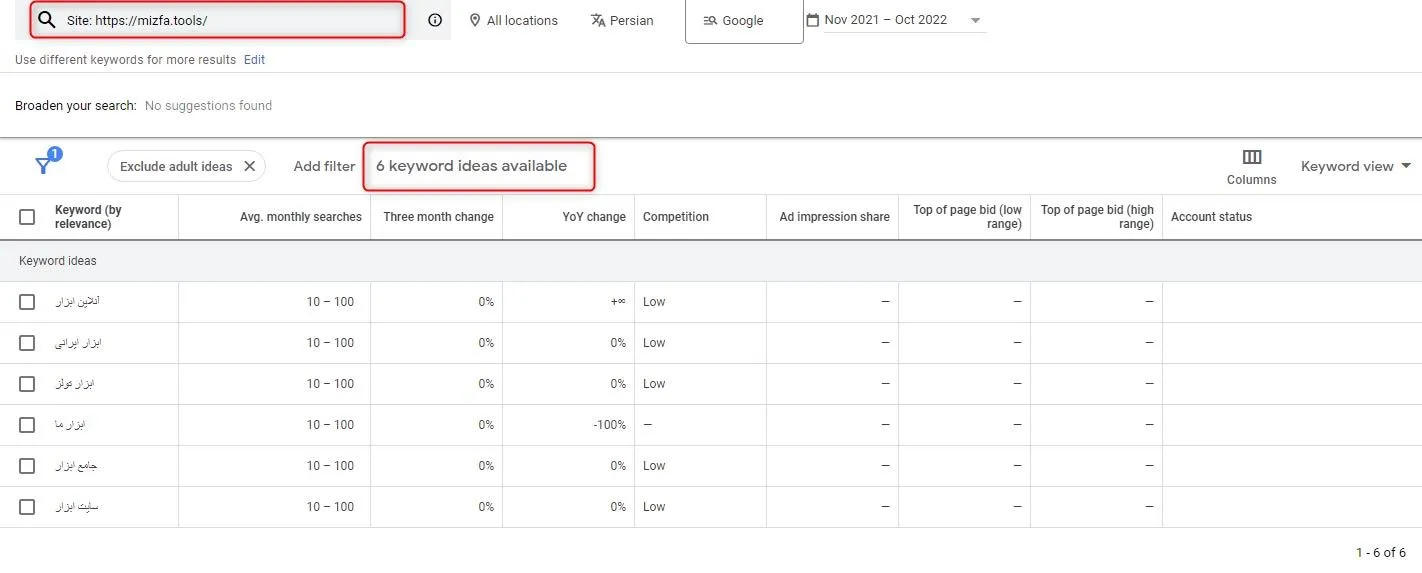Click the language translate icon

[x=598, y=20]
